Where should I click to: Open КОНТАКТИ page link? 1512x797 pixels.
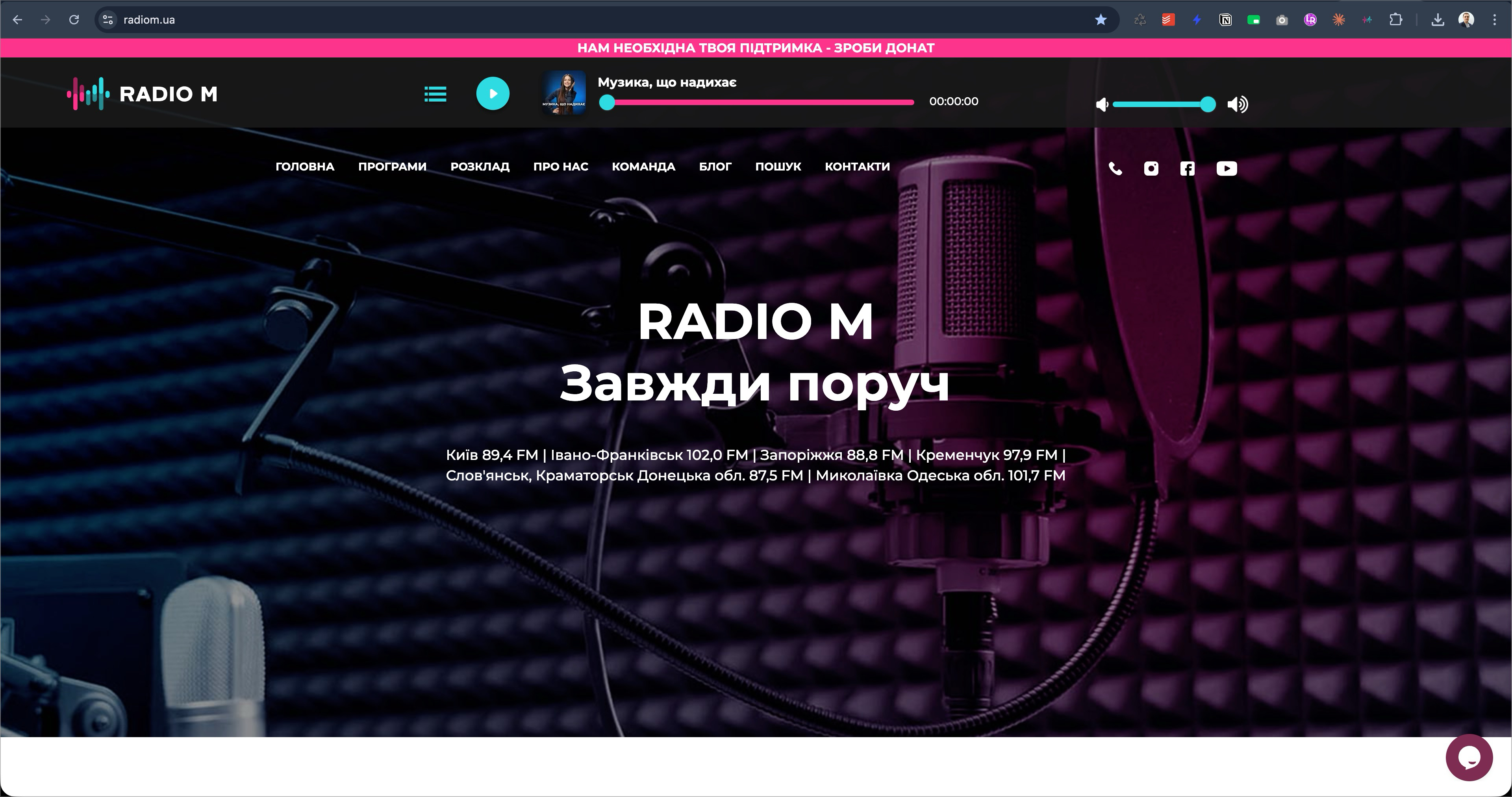click(857, 167)
